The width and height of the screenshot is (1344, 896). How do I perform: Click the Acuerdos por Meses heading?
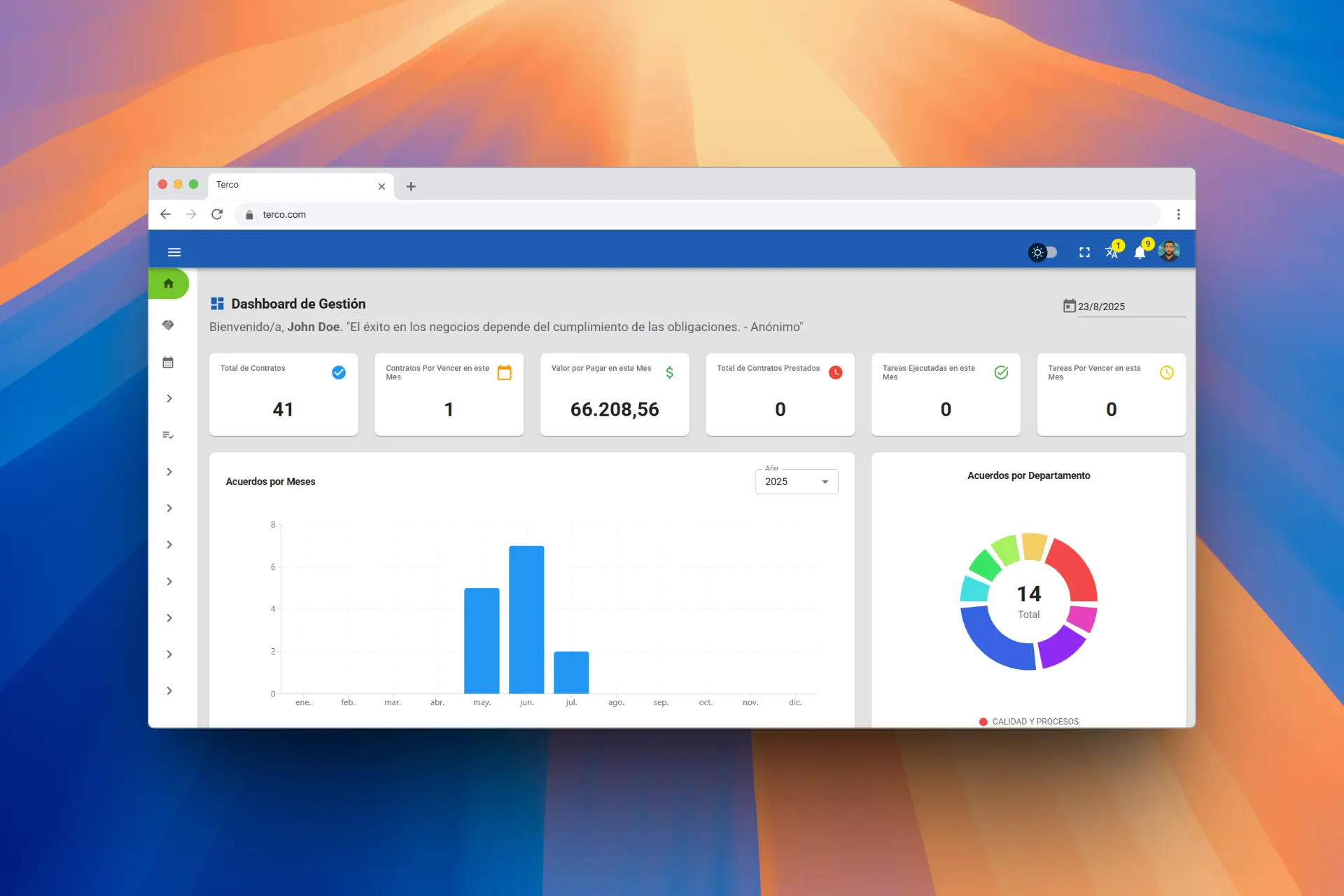(270, 482)
